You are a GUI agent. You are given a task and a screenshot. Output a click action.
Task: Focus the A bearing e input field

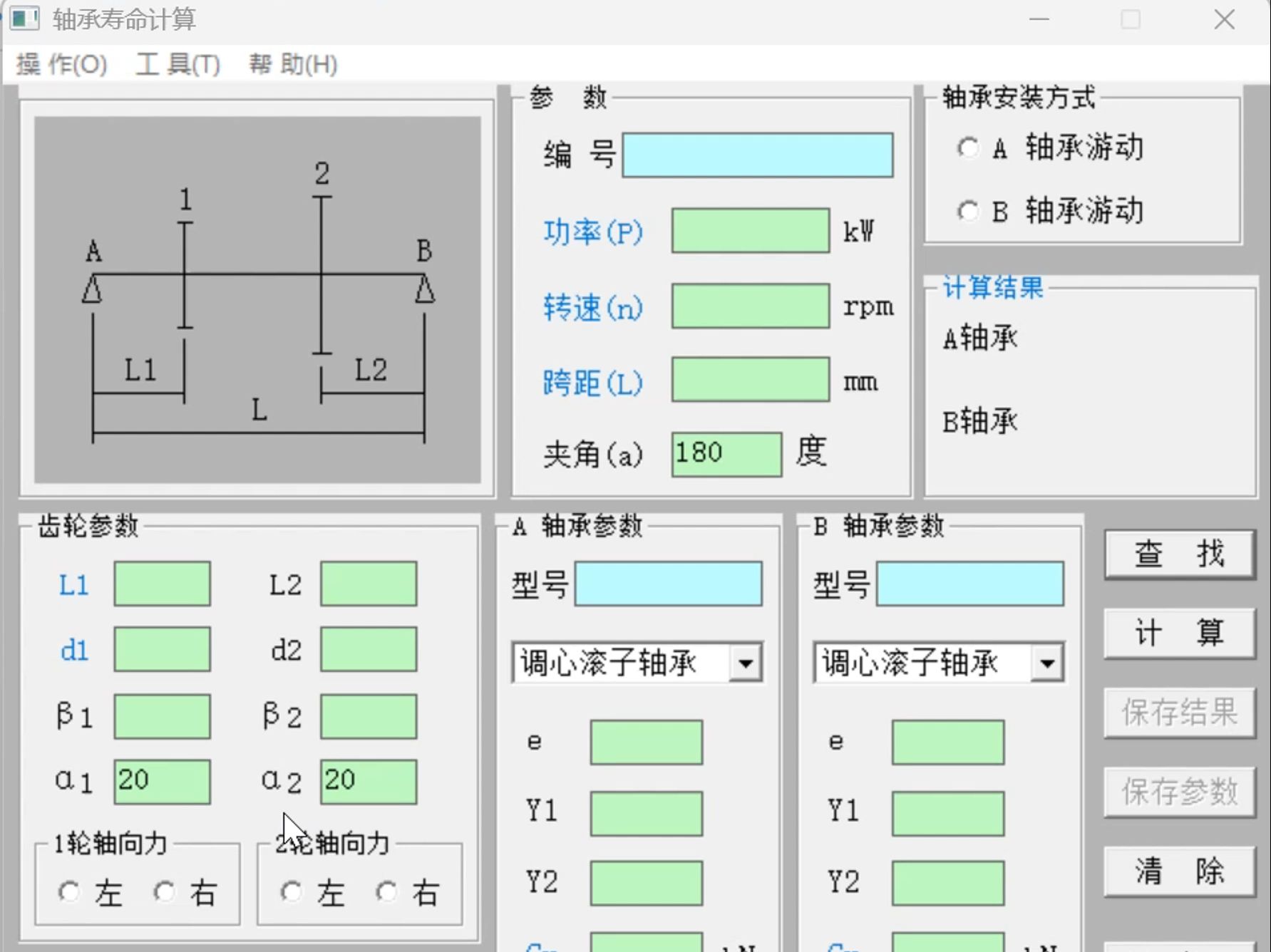[647, 743]
